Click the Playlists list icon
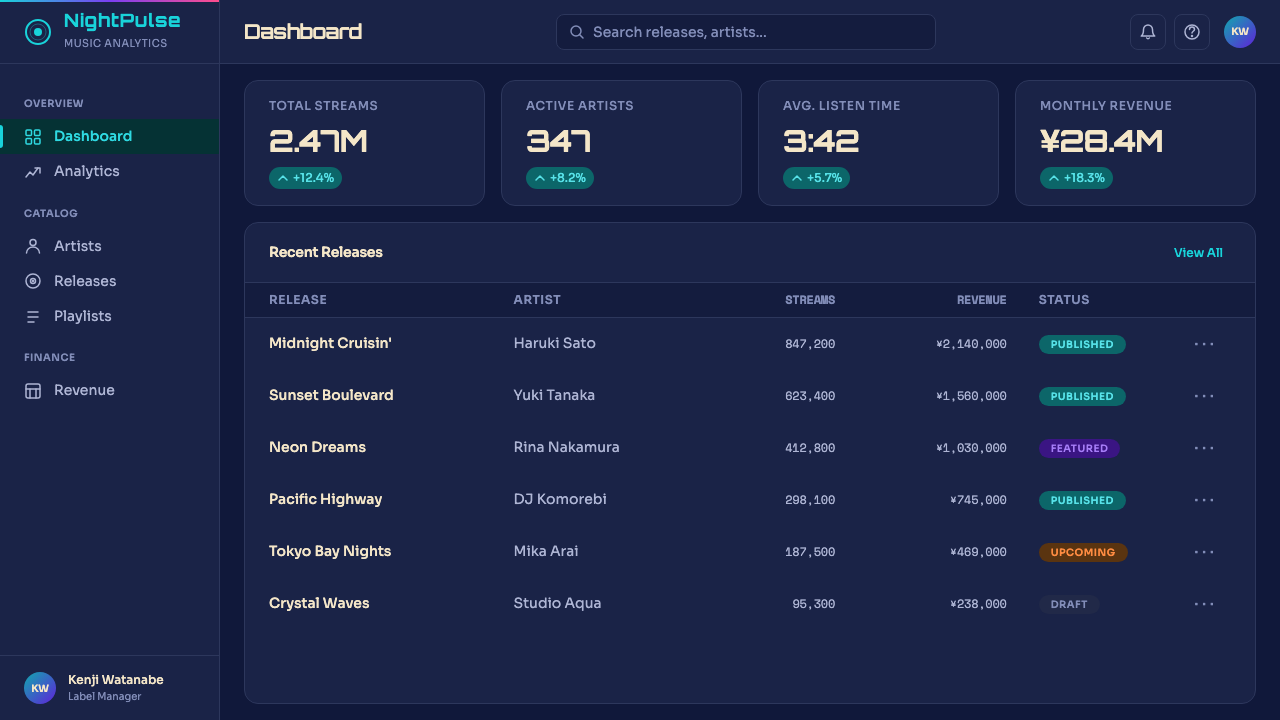 point(33,316)
